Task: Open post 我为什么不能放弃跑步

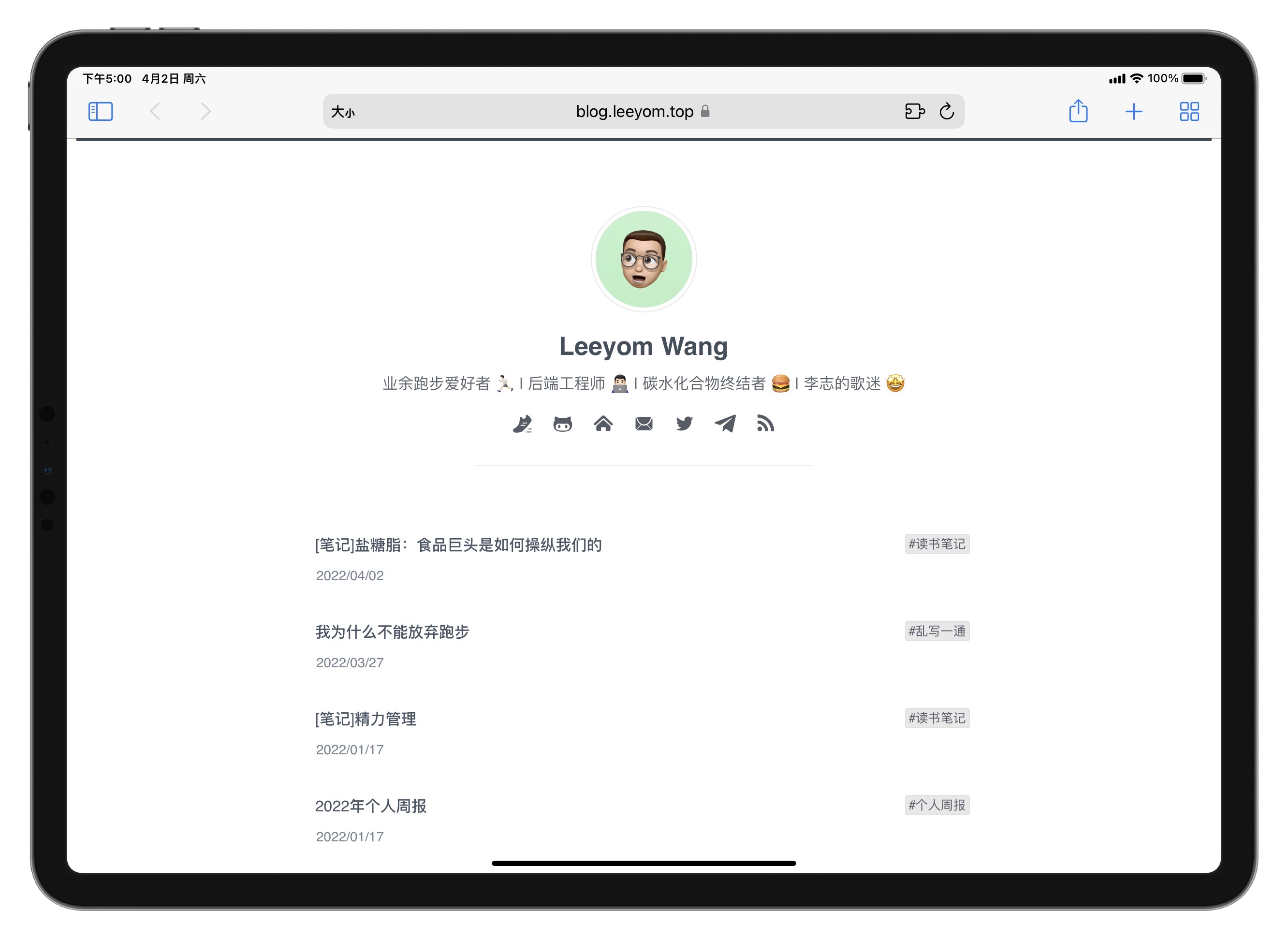Action: (393, 632)
